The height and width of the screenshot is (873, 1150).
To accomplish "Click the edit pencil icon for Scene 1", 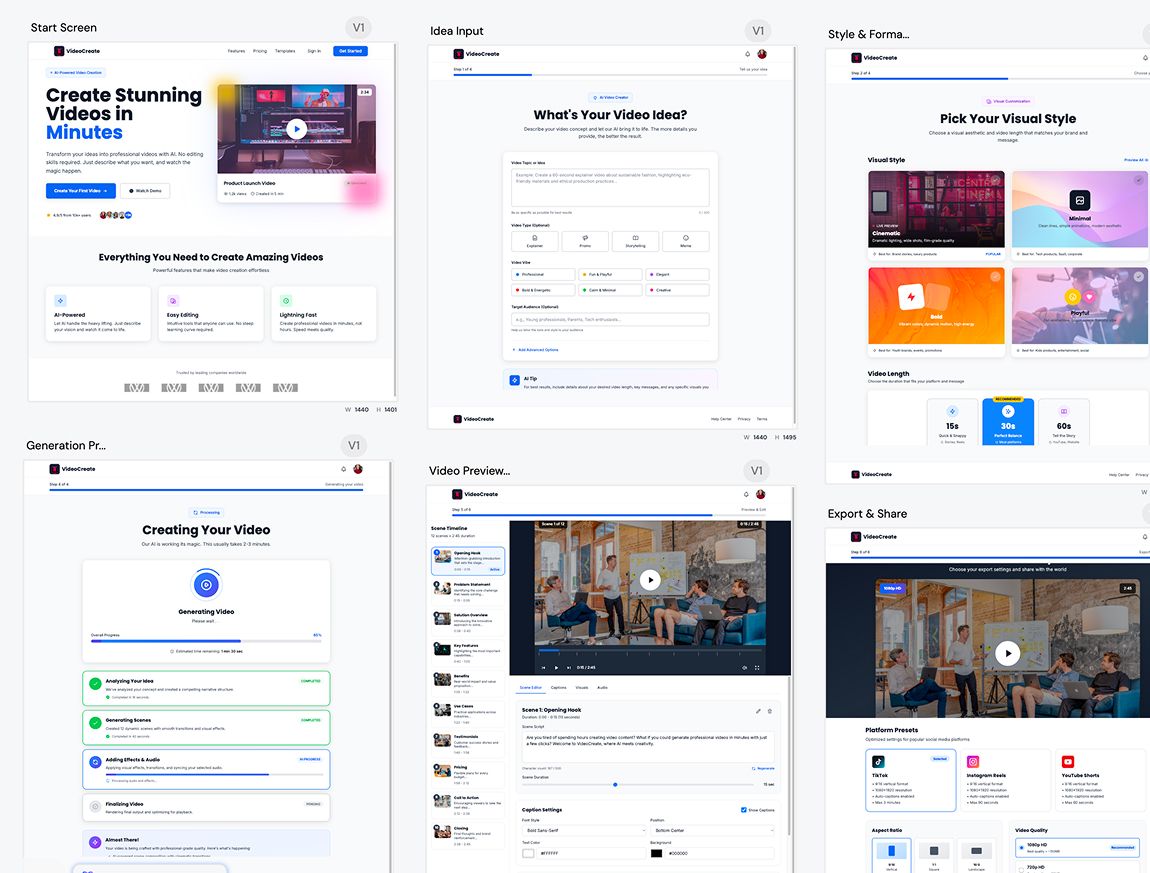I will (757, 711).
